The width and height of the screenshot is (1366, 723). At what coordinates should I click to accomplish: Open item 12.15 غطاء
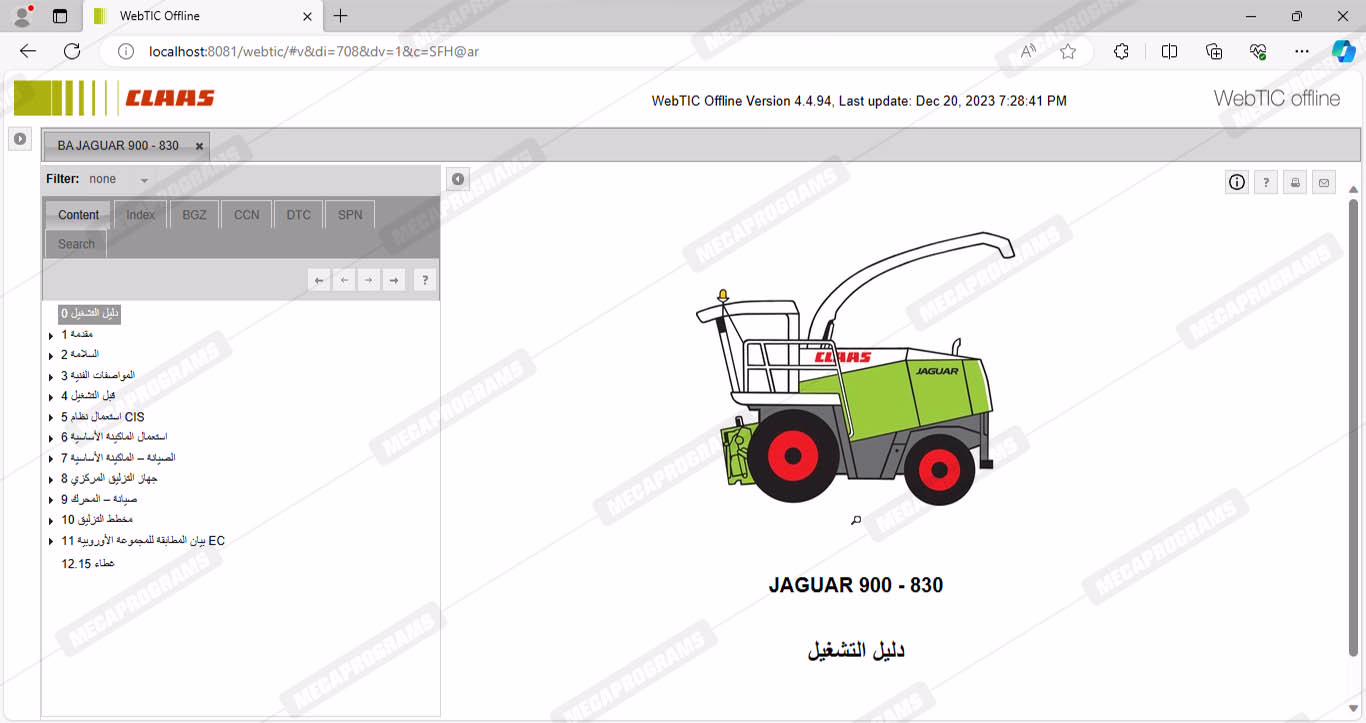point(88,564)
